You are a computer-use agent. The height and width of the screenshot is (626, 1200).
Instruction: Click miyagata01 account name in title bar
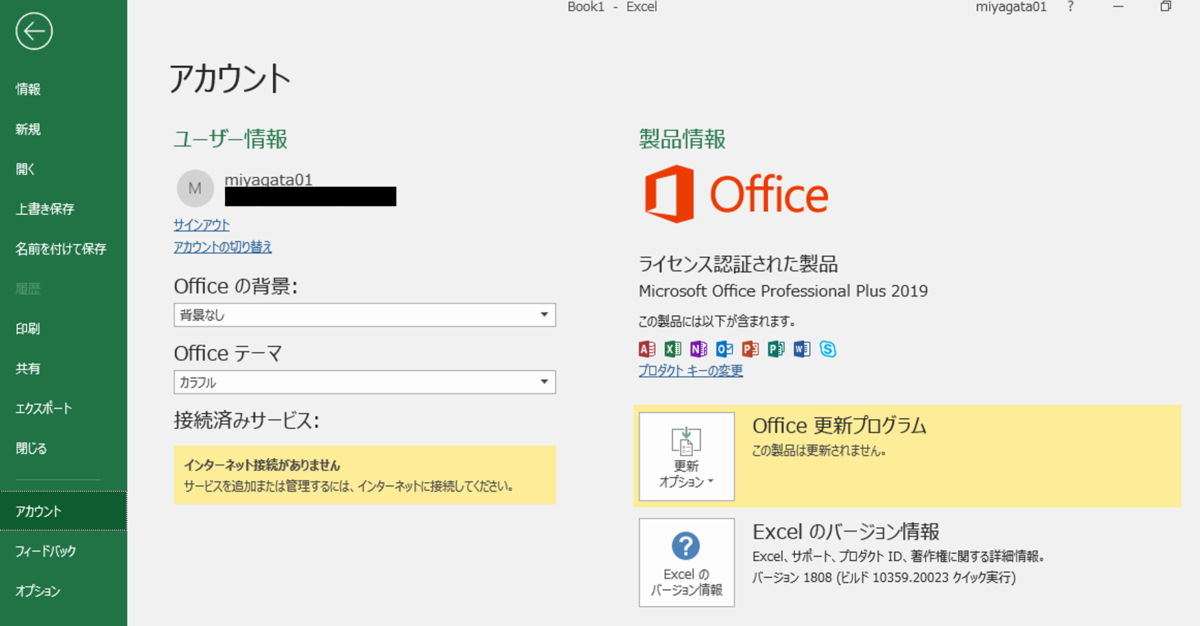click(1011, 7)
